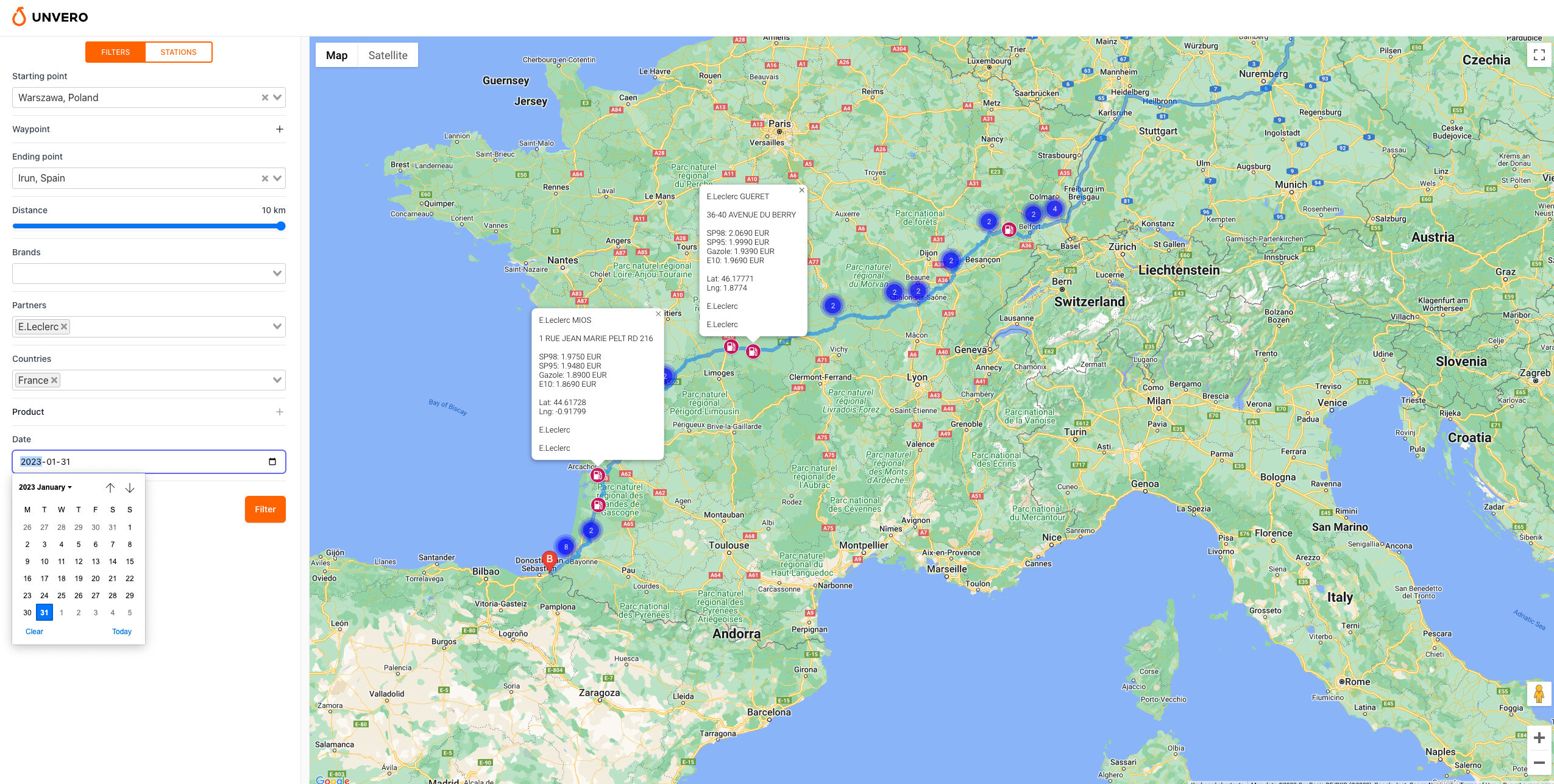
Task: Add a waypoint with the plus icon
Action: 280,129
